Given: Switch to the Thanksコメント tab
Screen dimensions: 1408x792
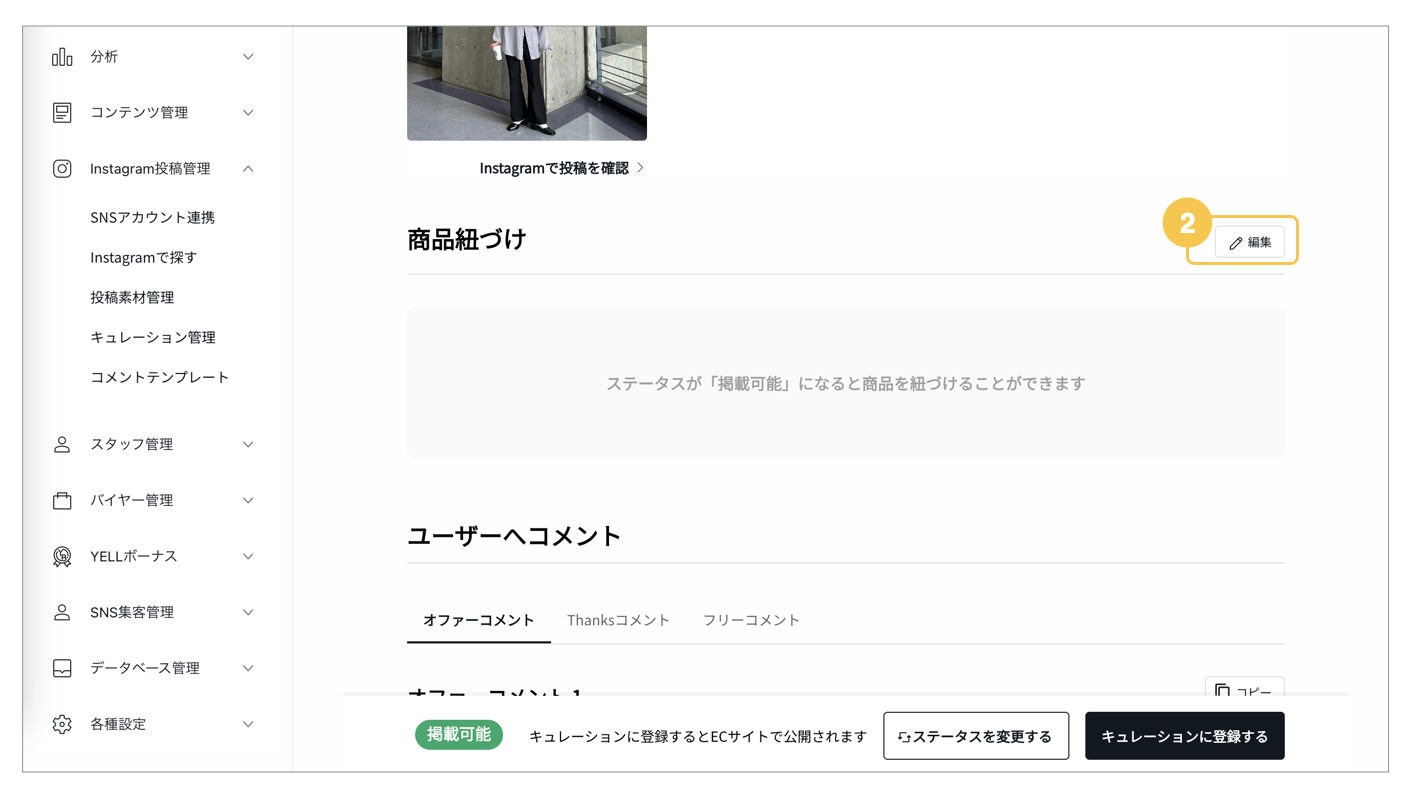Looking at the screenshot, I should point(618,620).
